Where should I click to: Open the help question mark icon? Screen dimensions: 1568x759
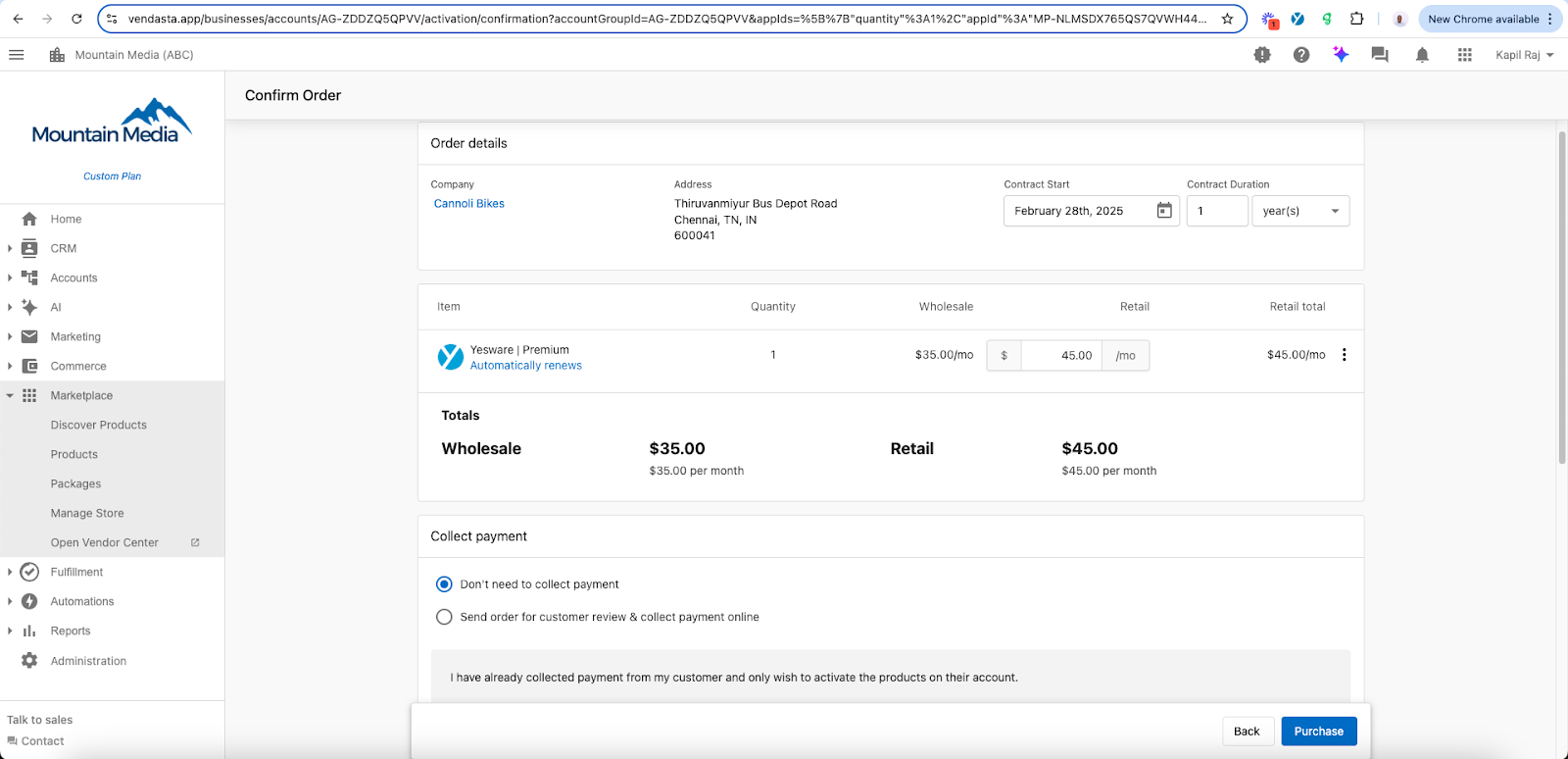[1301, 55]
